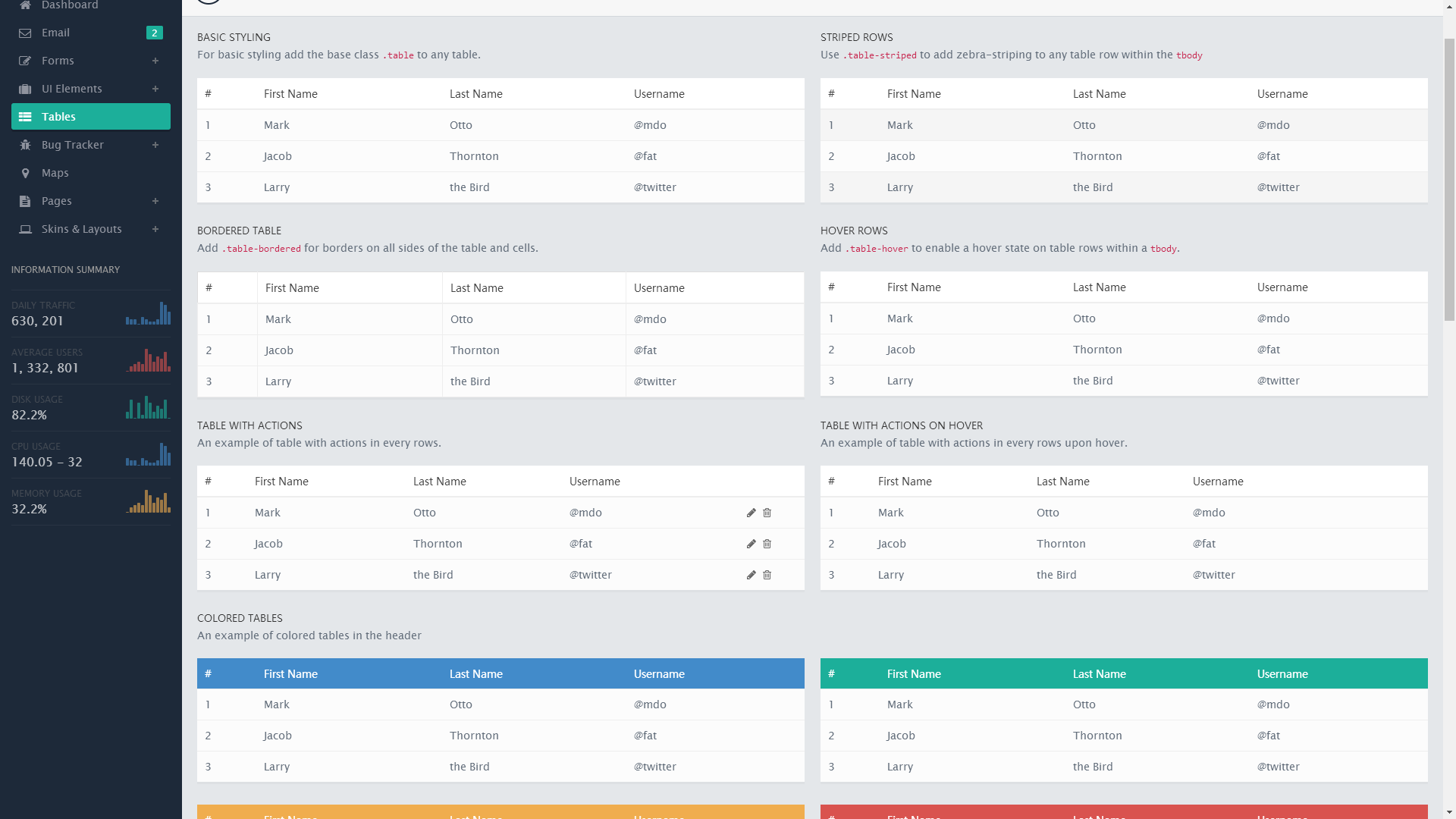This screenshot has height=819, width=1456.
Task: Click the trash icon in Larry's row
Action: [x=767, y=576]
